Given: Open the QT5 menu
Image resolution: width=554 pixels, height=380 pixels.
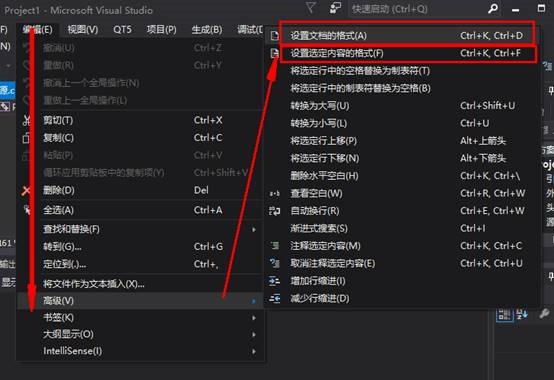Looking at the screenshot, I should coord(122,29).
